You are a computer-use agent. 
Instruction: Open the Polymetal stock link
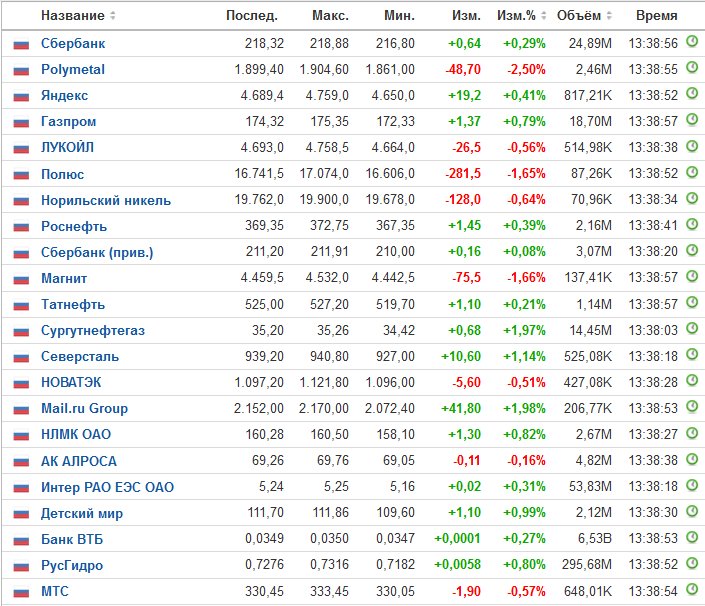tap(73, 70)
